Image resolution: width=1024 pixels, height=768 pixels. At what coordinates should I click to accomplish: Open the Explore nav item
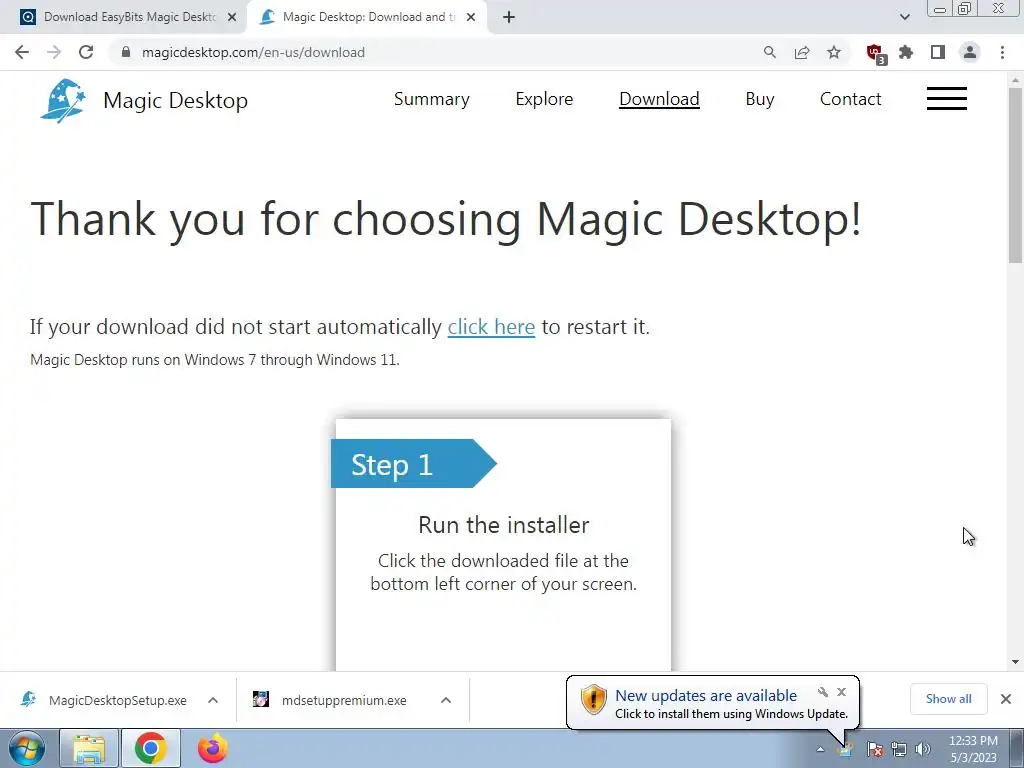tap(544, 99)
